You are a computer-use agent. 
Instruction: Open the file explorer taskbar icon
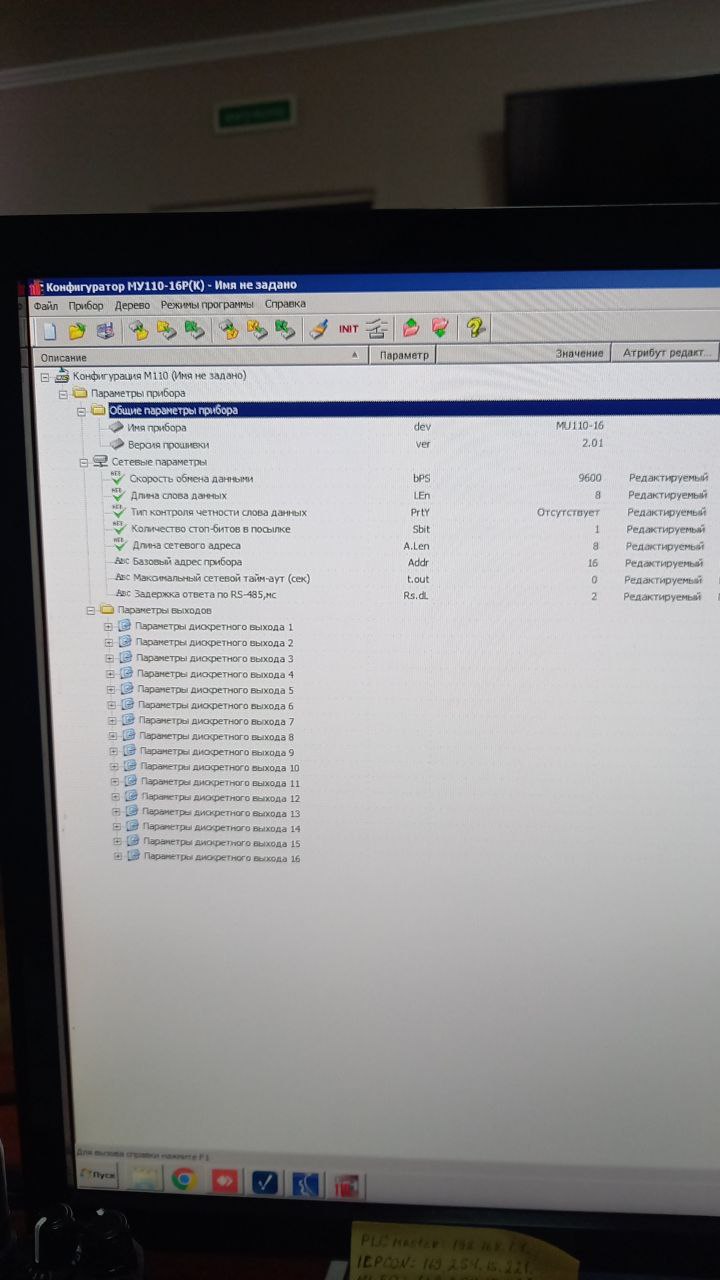click(144, 1180)
